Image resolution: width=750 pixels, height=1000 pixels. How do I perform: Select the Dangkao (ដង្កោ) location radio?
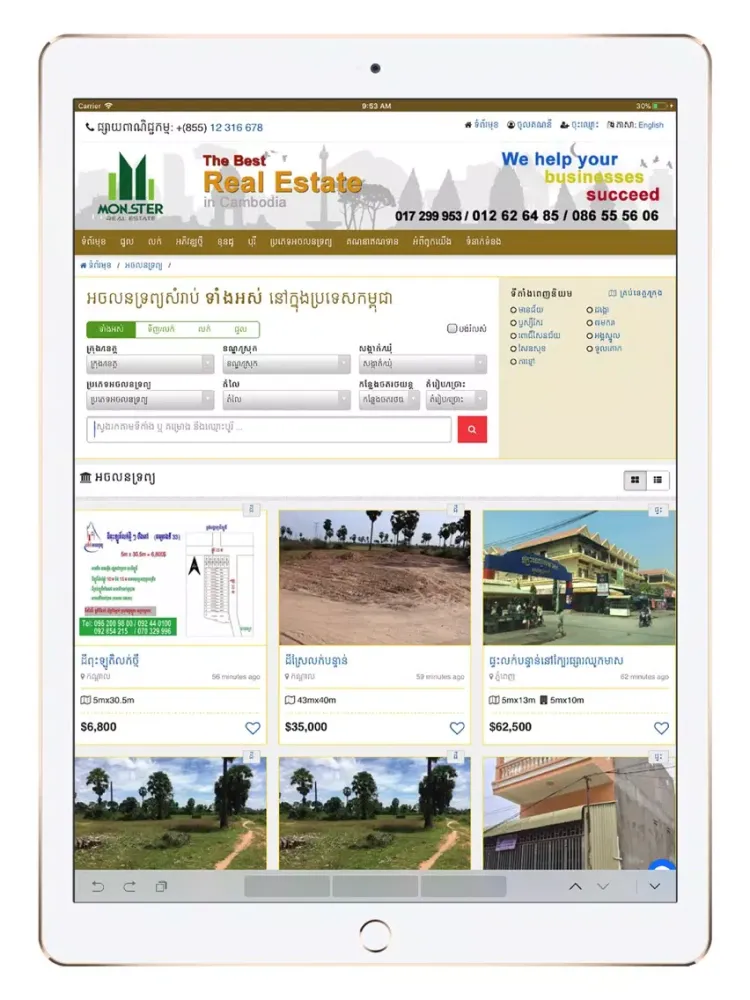(x=590, y=310)
